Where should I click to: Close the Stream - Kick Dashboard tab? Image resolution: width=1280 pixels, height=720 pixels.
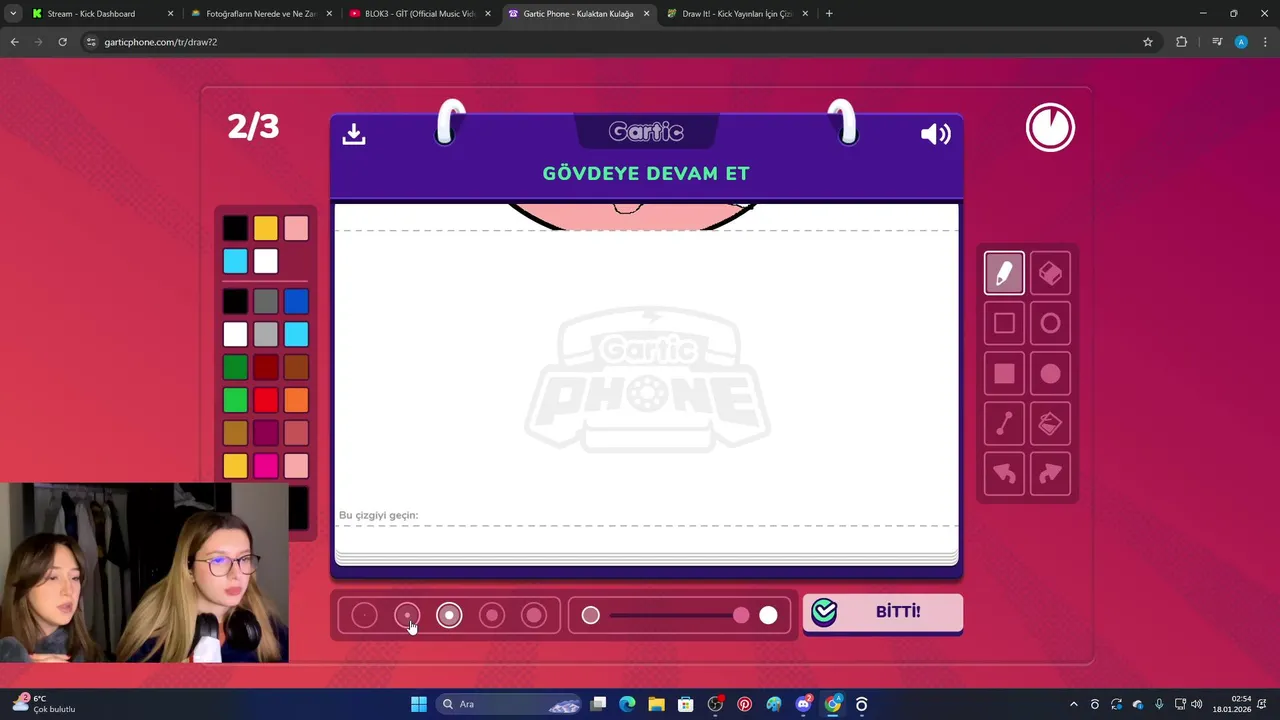(x=170, y=14)
